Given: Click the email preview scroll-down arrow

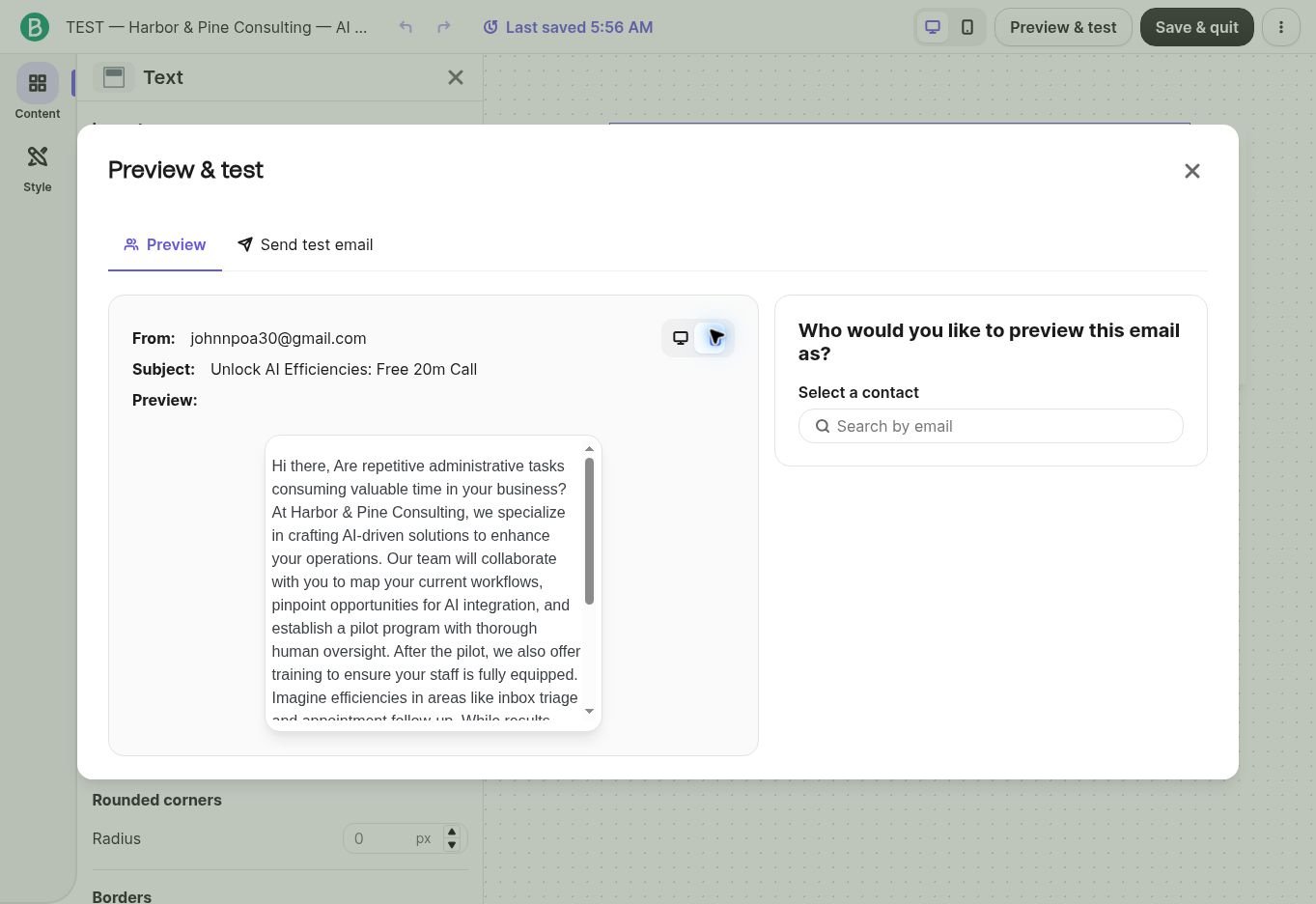Looking at the screenshot, I should point(589,712).
